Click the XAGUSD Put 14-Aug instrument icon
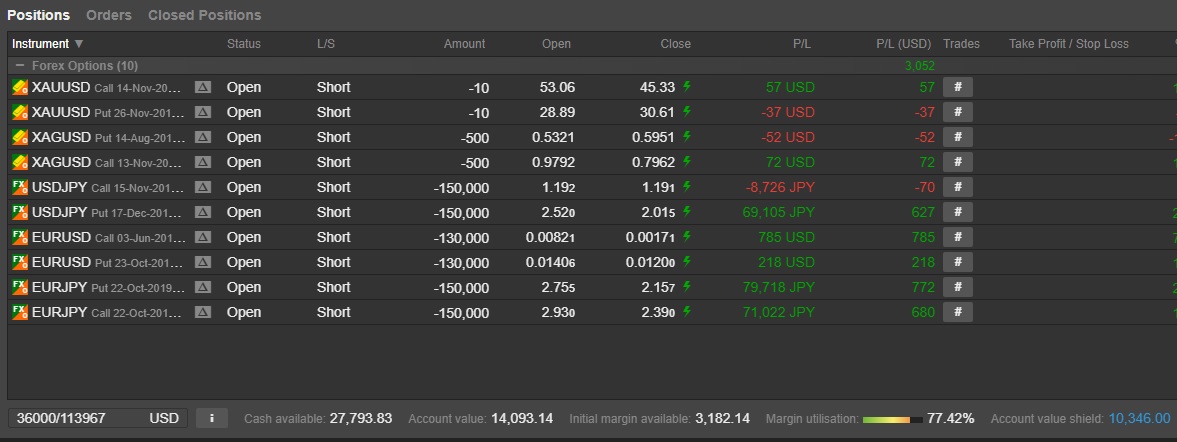The height and width of the screenshot is (442, 1177). point(20,137)
